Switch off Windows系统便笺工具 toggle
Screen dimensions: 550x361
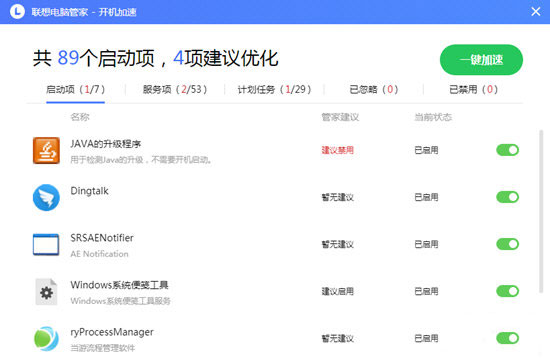[507, 291]
